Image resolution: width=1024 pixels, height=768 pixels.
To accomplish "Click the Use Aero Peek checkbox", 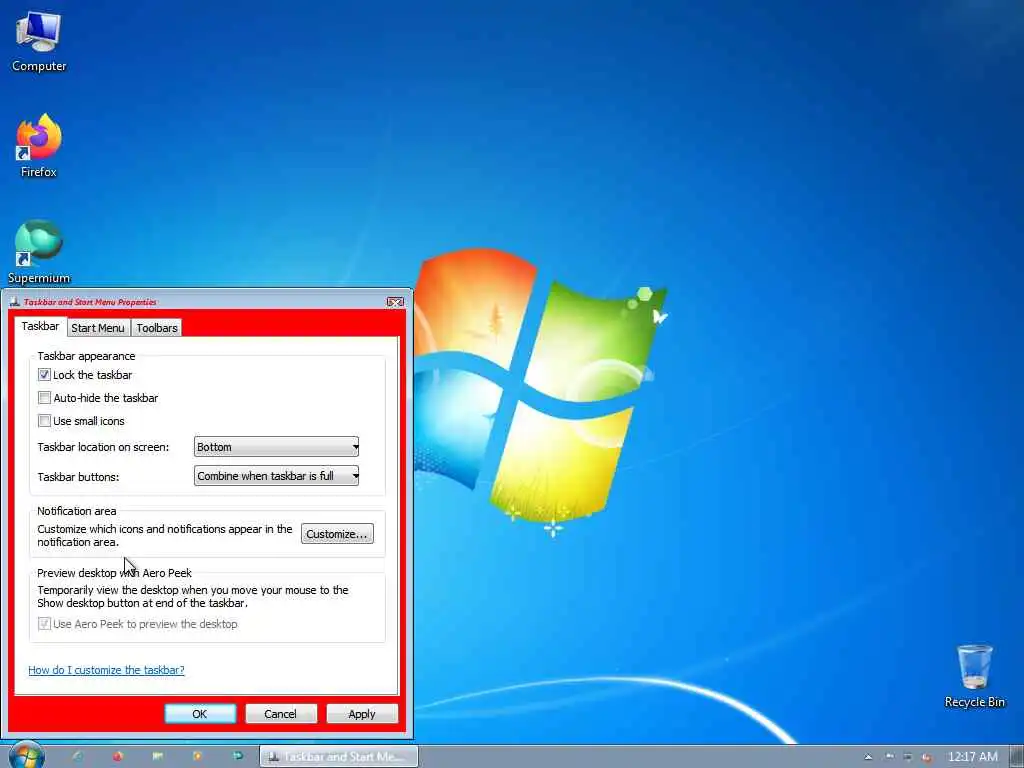I will coord(44,624).
